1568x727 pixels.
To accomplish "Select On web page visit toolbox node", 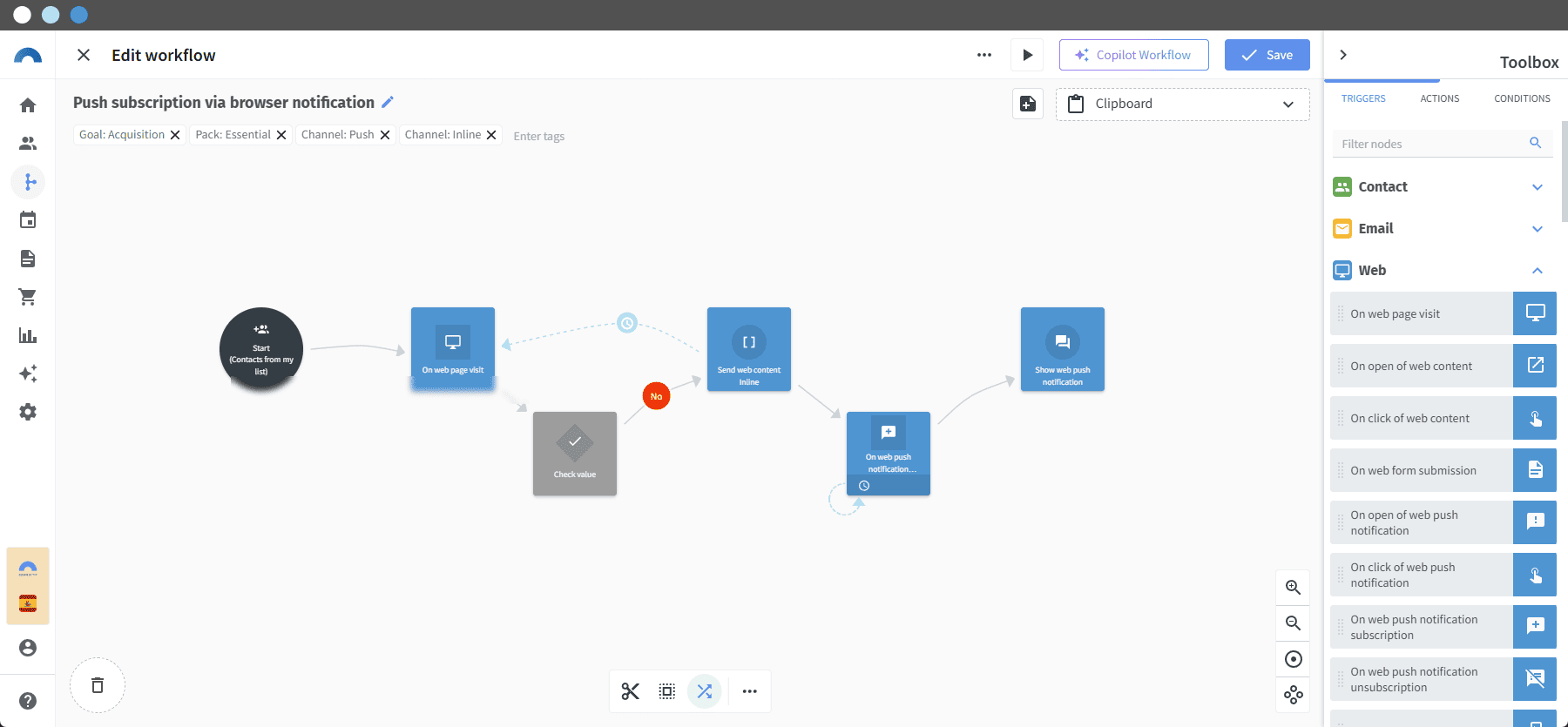I will pos(1443,313).
